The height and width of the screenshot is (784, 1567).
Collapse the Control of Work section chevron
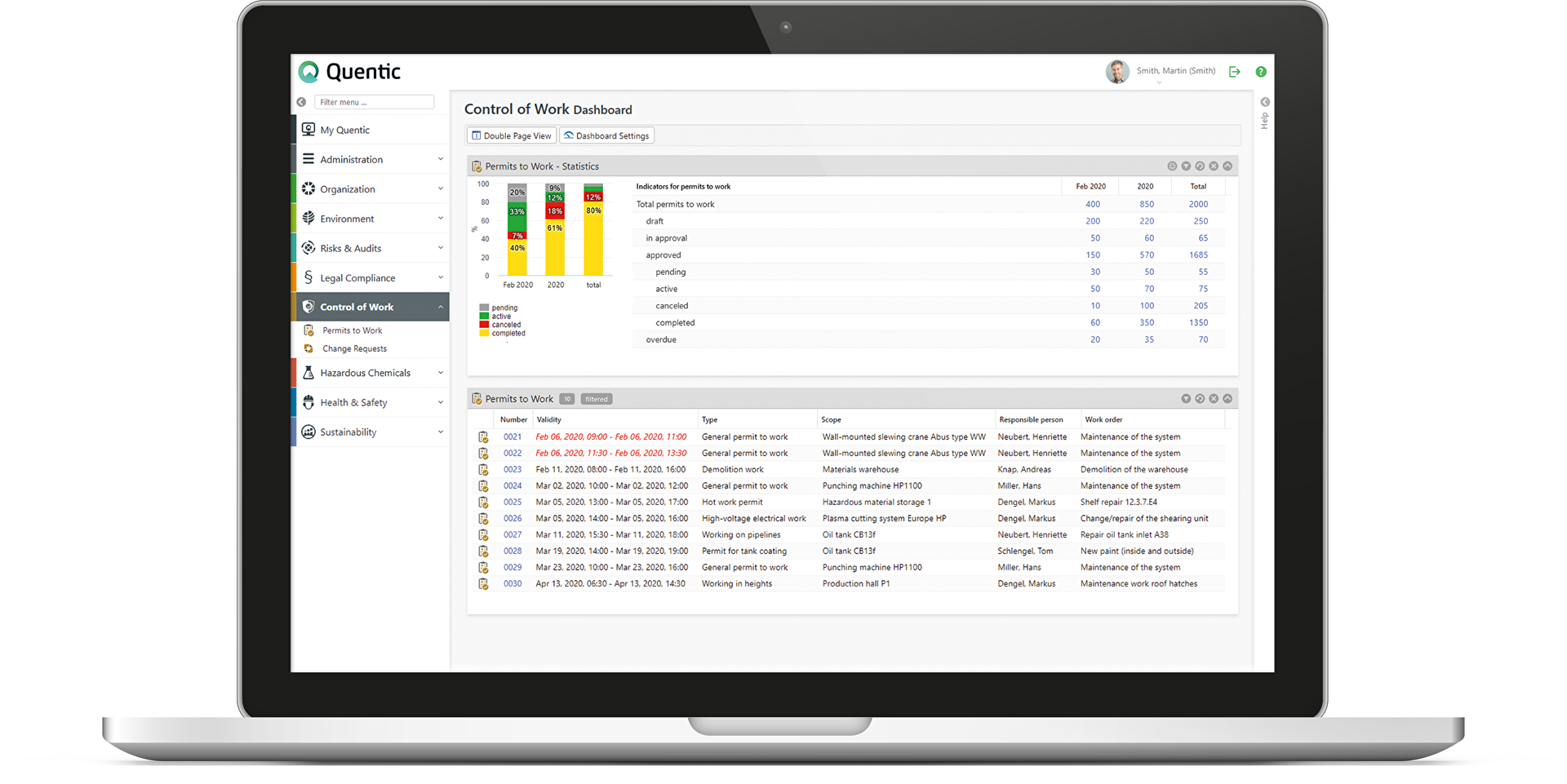point(441,307)
